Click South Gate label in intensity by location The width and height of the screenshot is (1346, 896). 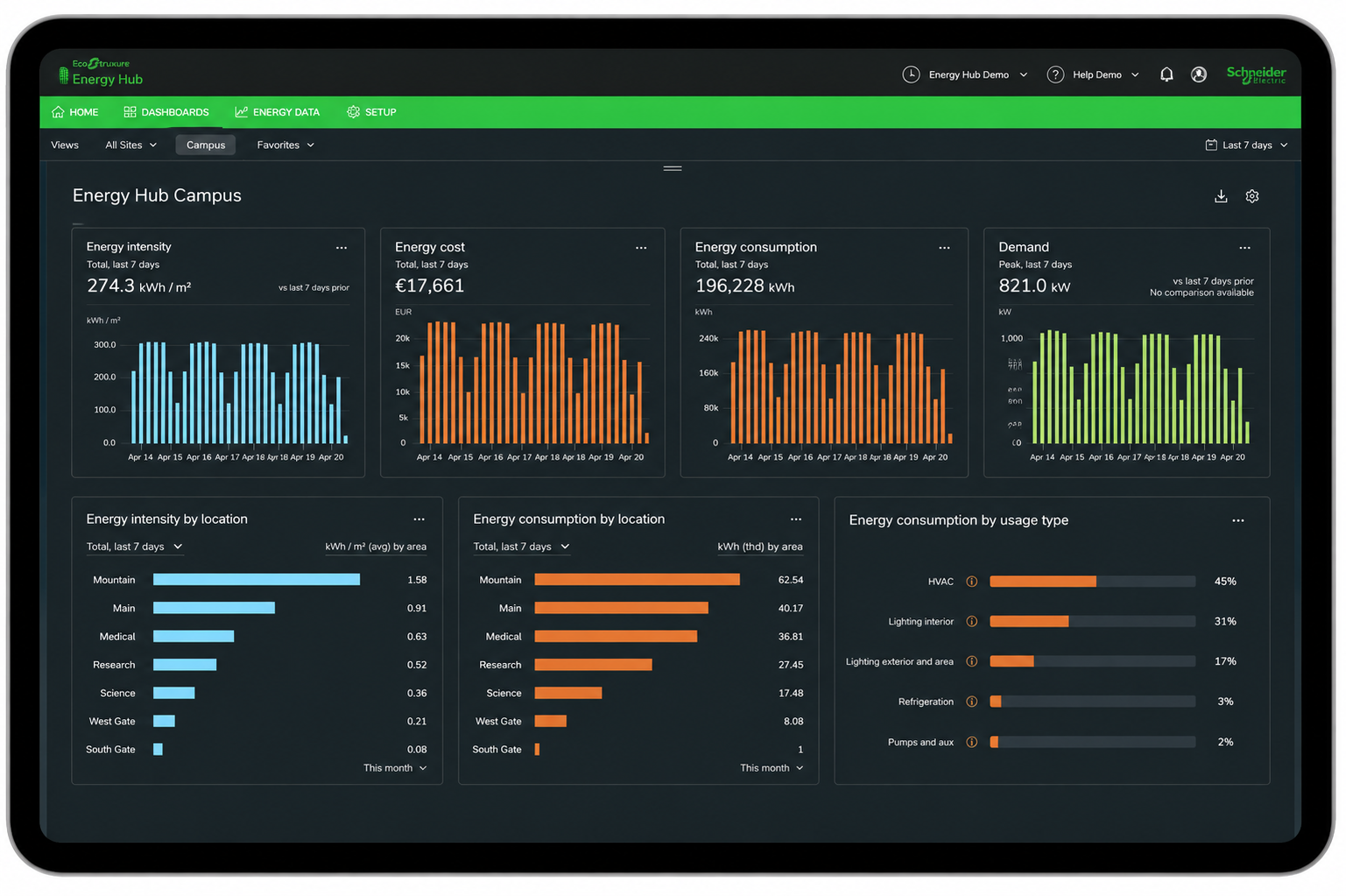tap(110, 750)
